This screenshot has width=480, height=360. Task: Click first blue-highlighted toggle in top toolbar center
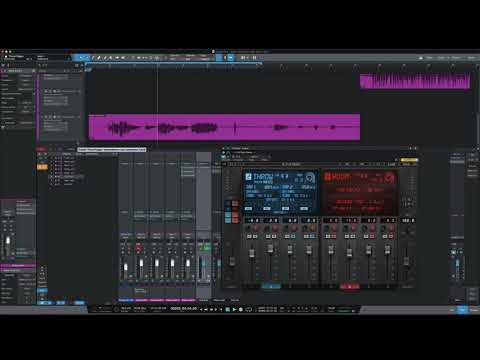pos(219,58)
